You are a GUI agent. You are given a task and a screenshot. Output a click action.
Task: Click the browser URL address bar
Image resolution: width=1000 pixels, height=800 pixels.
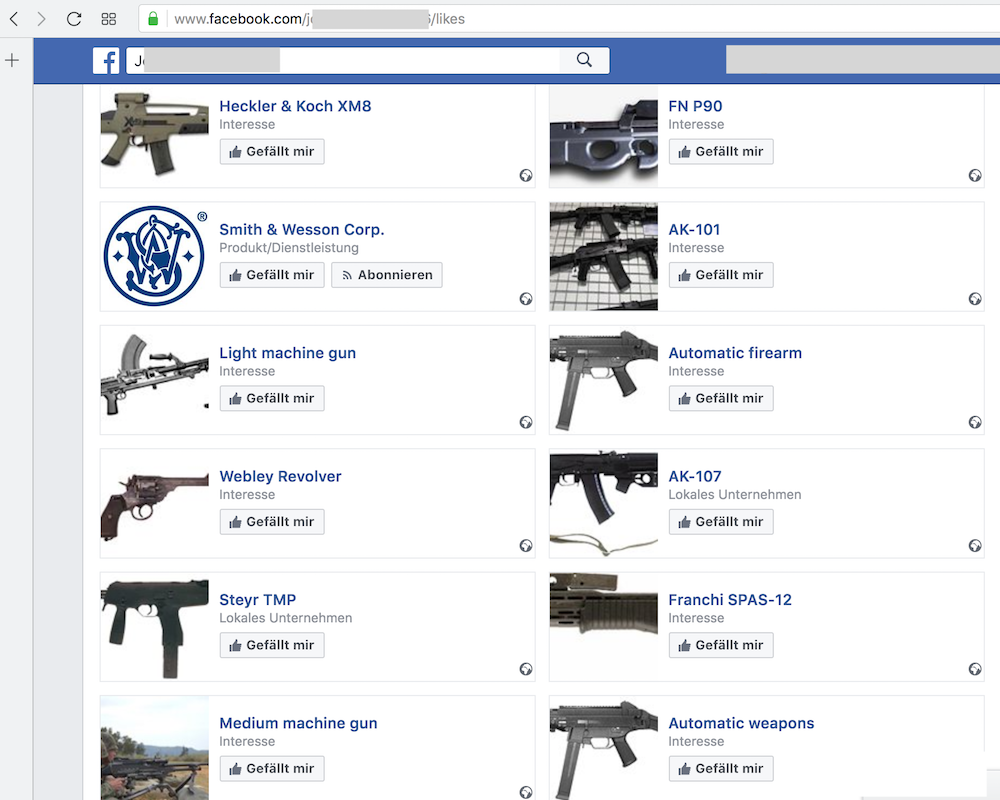tap(560, 19)
